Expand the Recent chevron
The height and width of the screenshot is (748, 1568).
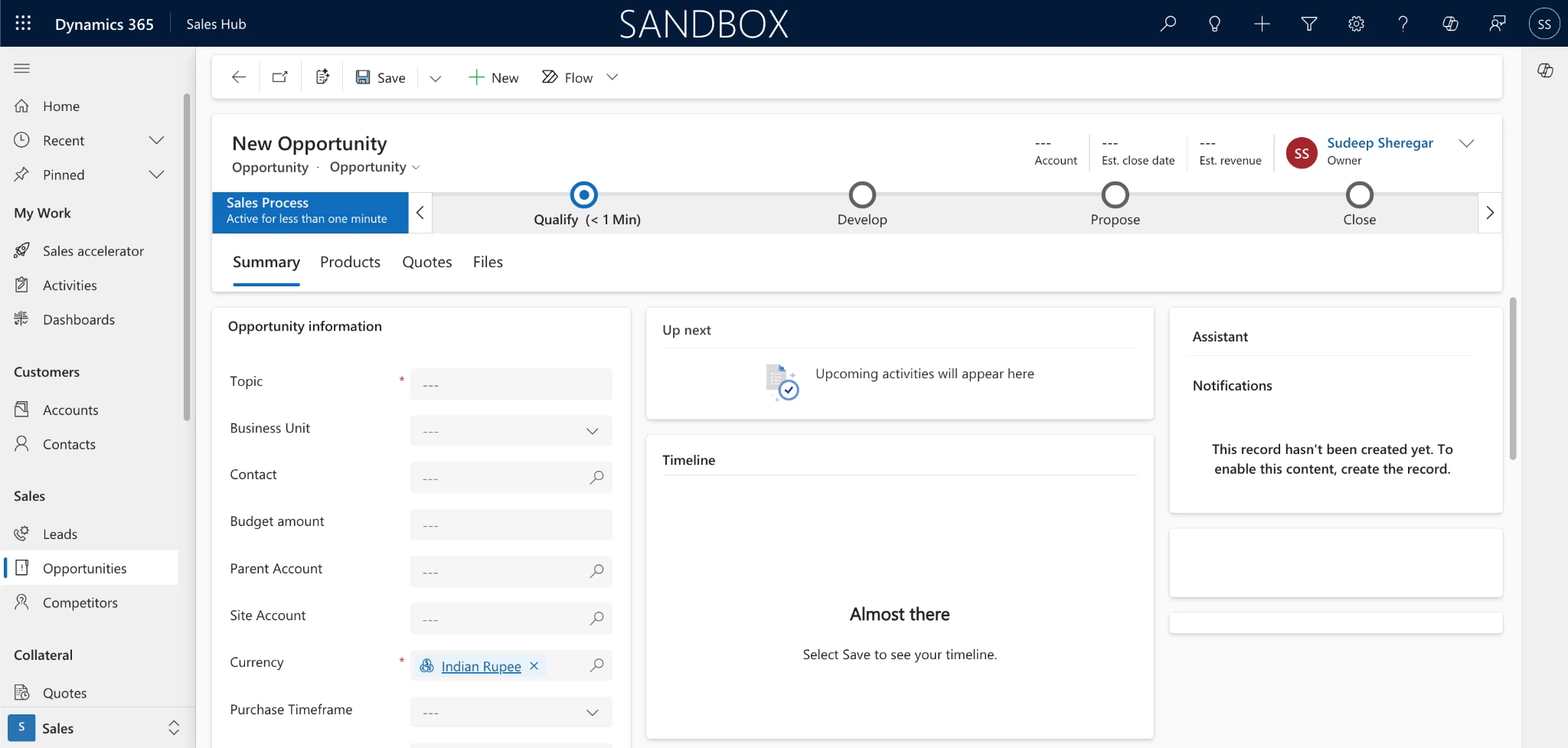156,141
